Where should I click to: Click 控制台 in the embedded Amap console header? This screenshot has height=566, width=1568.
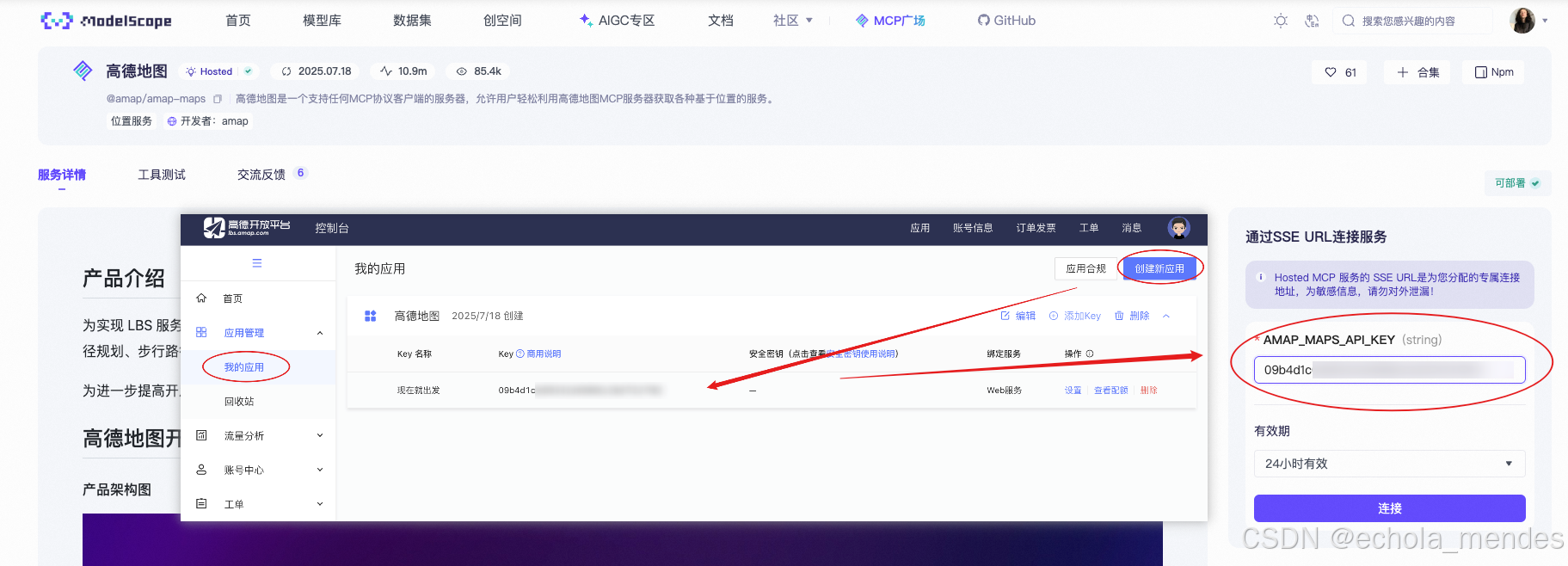pos(332,228)
